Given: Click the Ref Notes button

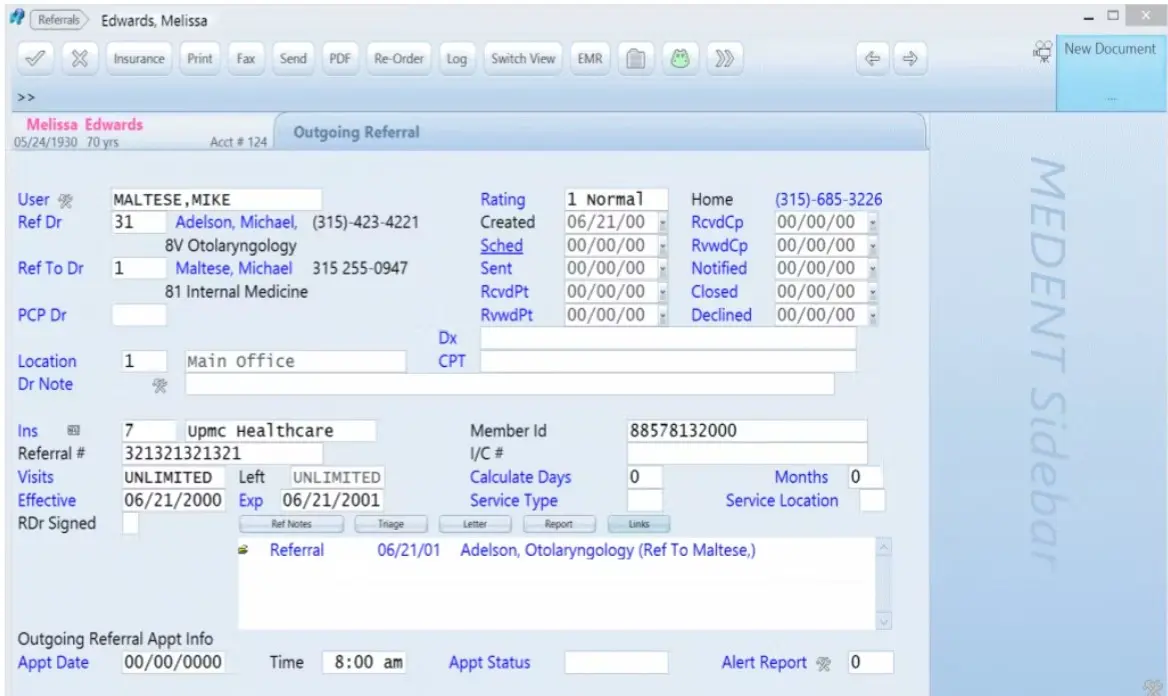Looking at the screenshot, I should 293,523.
